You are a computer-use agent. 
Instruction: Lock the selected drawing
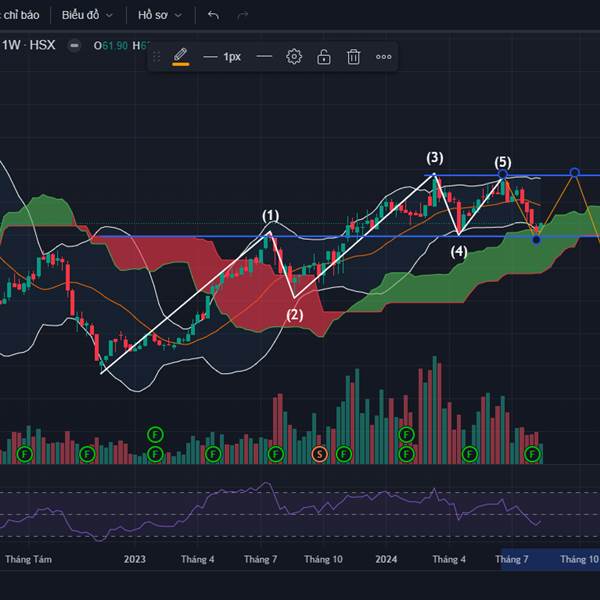coord(324,57)
